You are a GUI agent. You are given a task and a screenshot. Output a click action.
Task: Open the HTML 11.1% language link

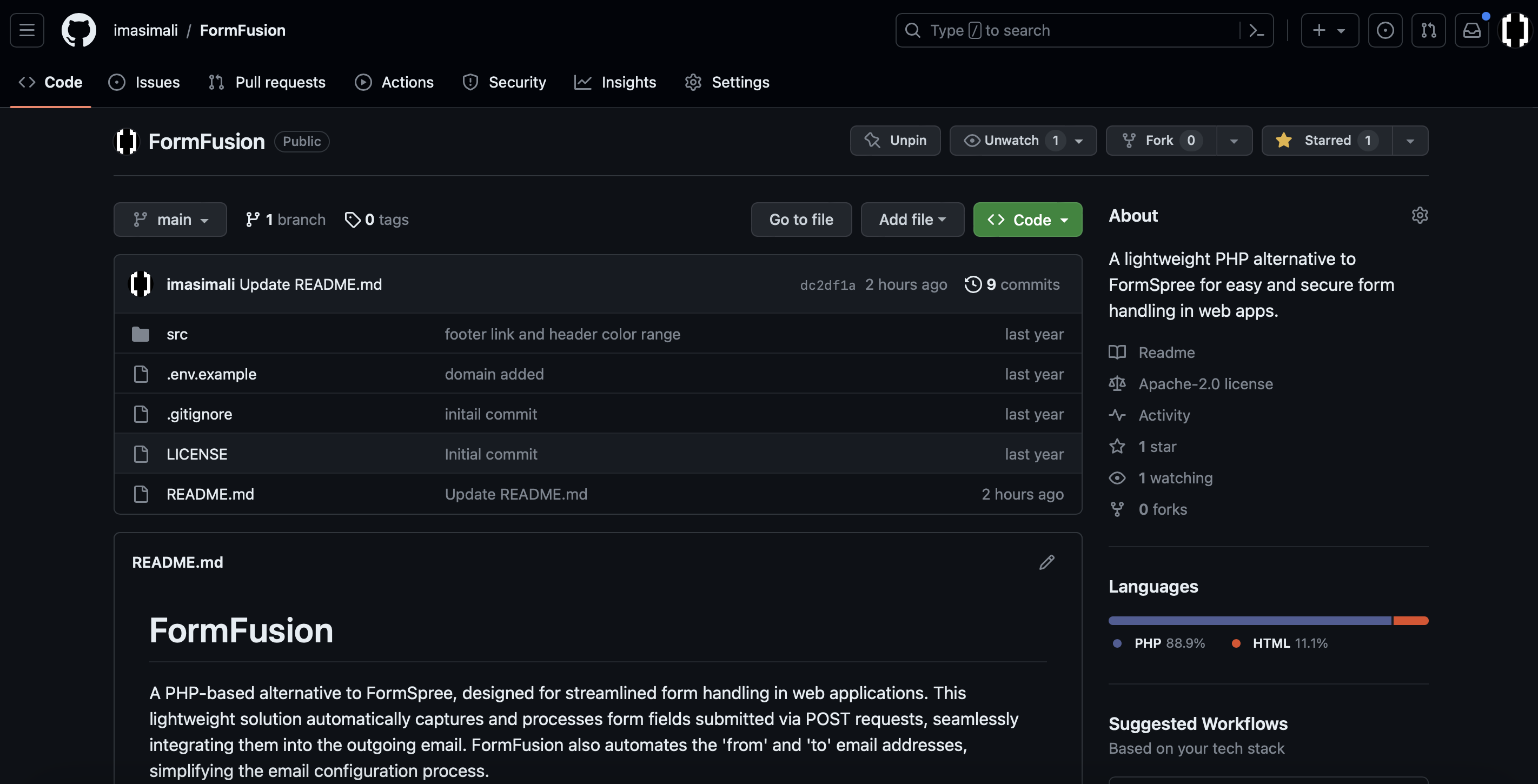tap(1280, 642)
